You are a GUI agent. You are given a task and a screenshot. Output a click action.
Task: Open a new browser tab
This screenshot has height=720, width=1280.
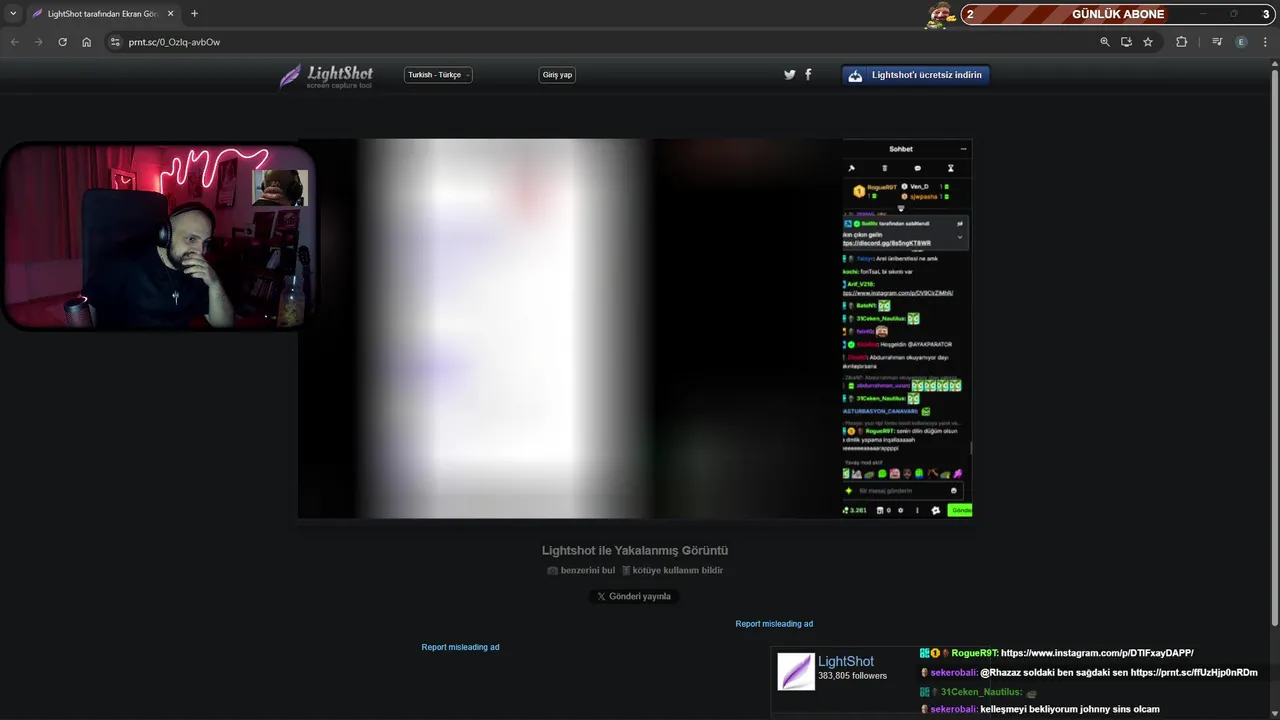click(x=194, y=14)
